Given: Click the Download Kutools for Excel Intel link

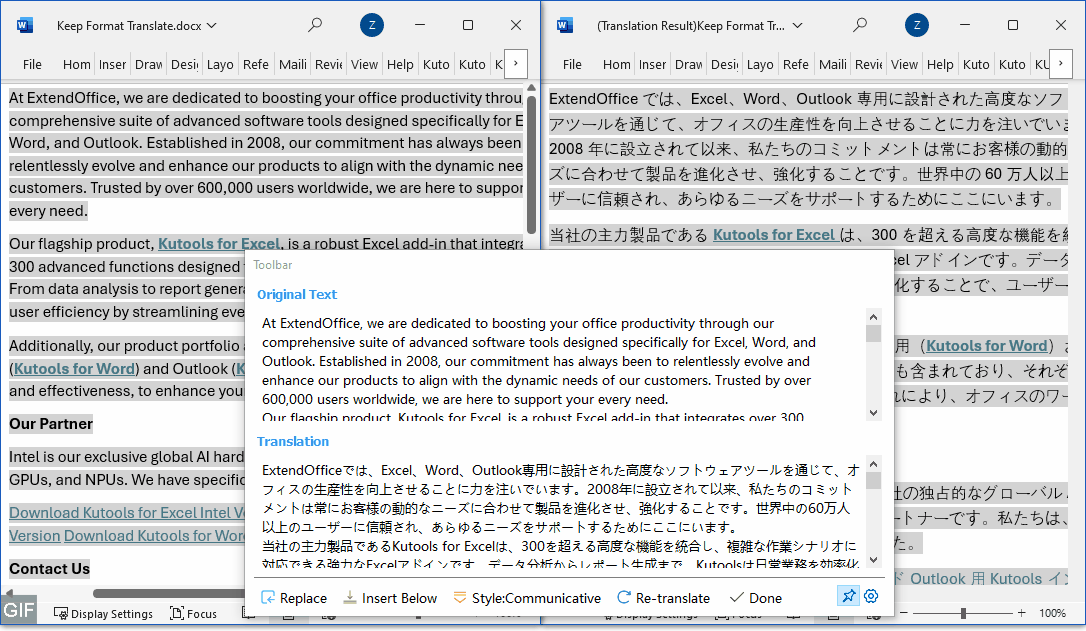Looking at the screenshot, I should [127, 513].
